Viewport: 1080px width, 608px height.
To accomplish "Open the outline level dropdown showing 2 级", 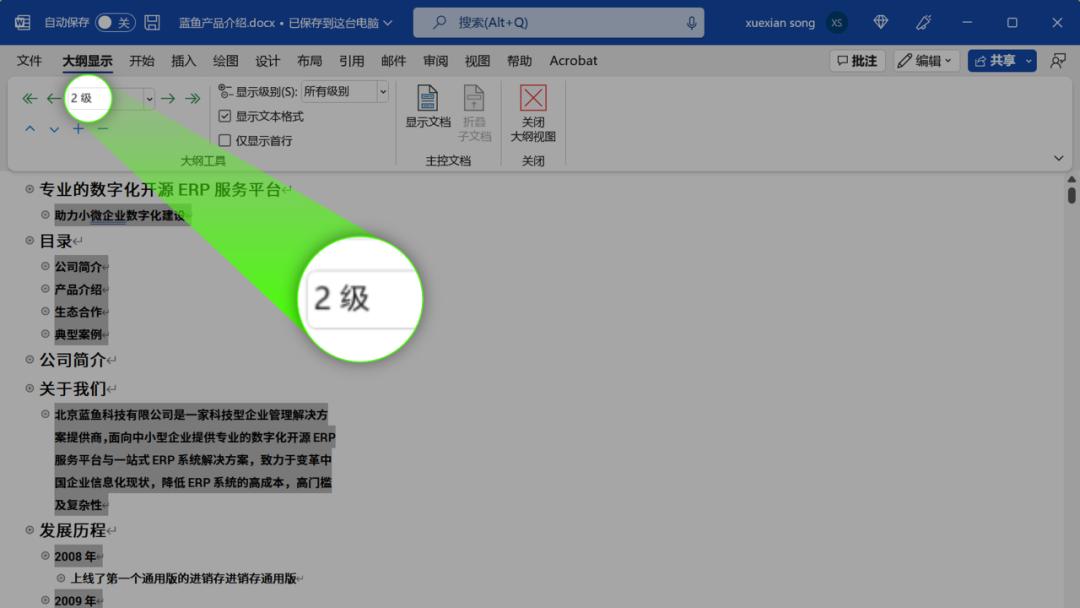I will [x=148, y=98].
